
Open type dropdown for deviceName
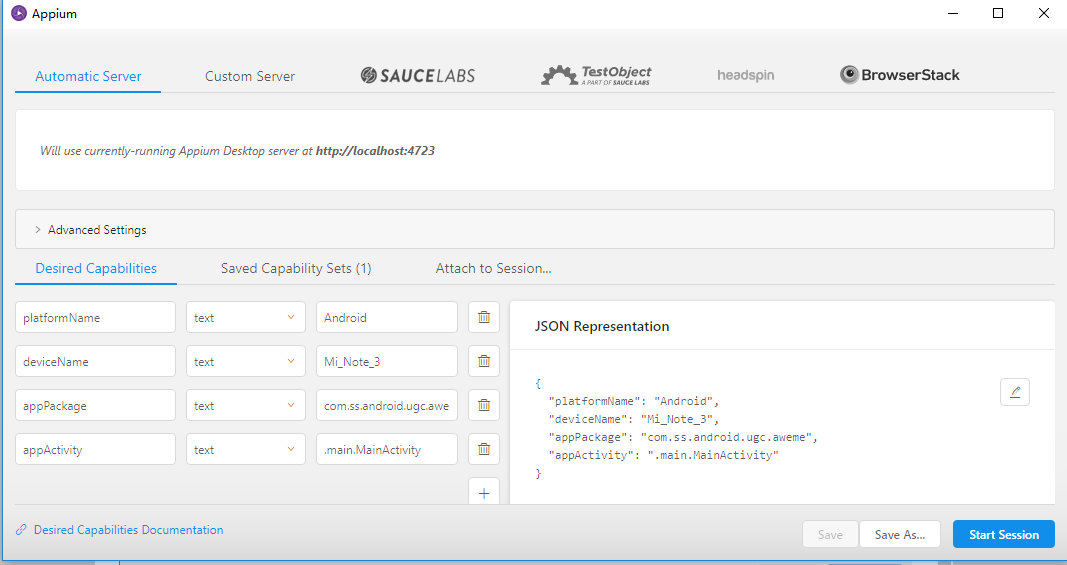point(245,361)
